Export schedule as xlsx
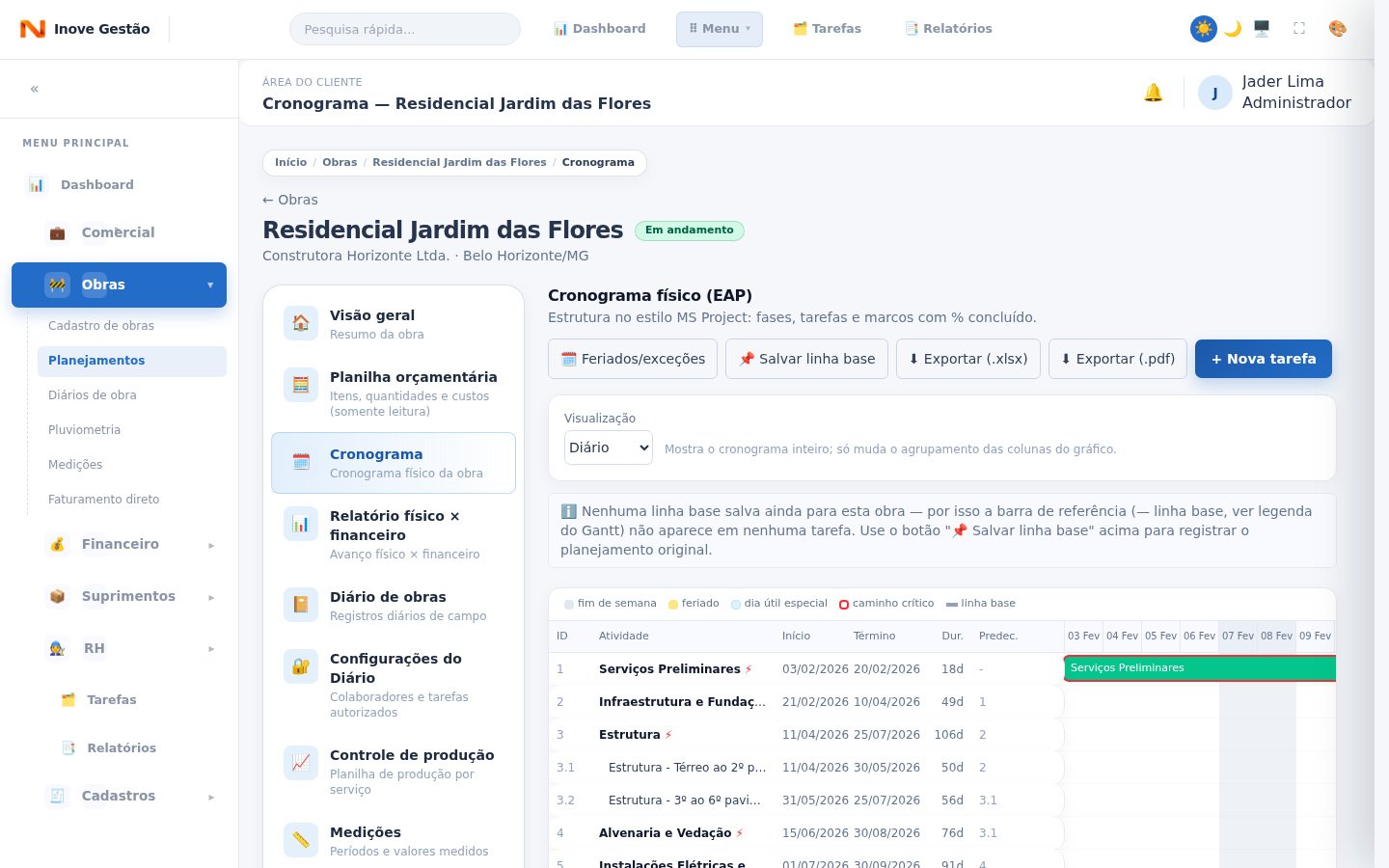Viewport: 1389px width, 868px height. point(968,359)
